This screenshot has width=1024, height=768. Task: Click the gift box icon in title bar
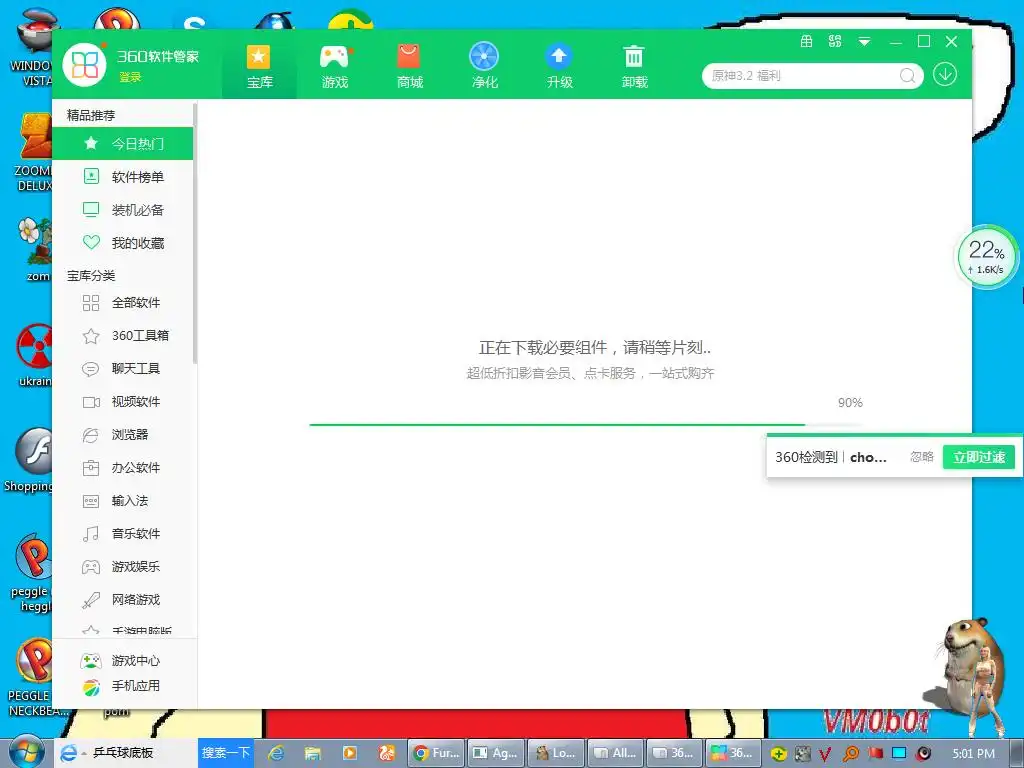click(807, 42)
